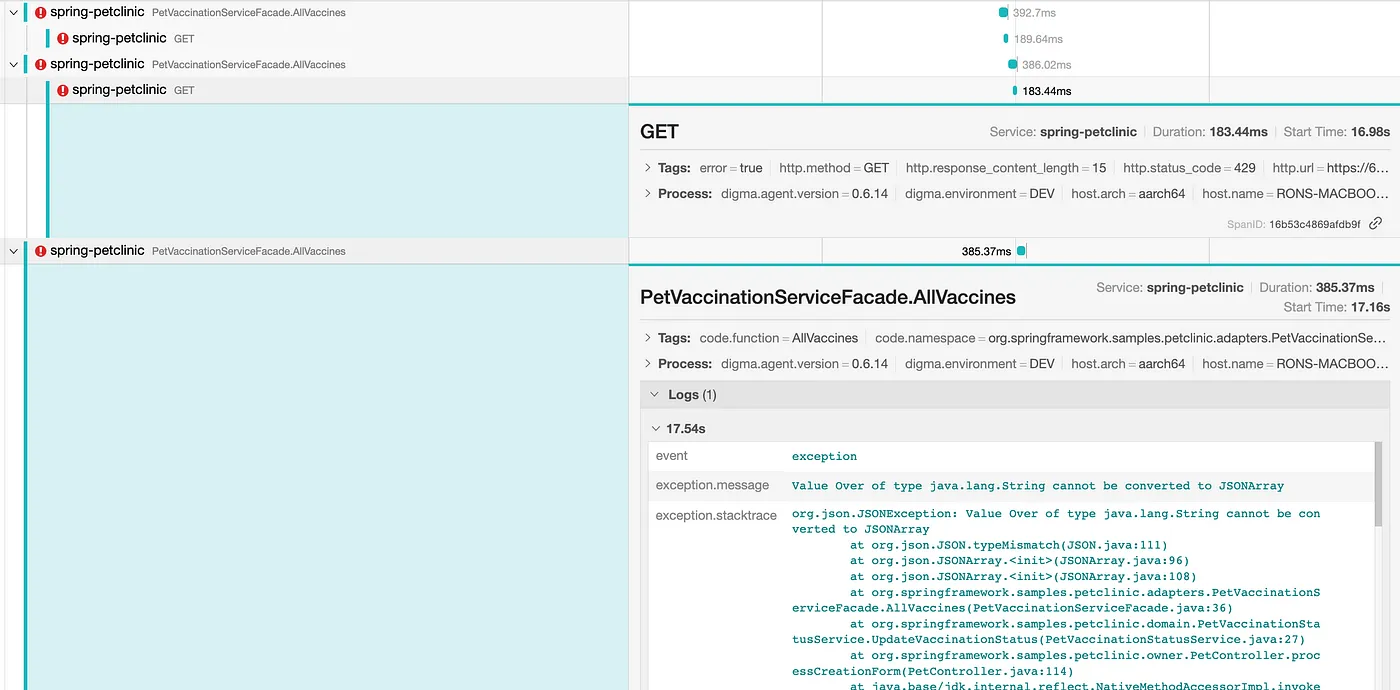Viewport: 1400px width, 690px height.
Task: Click the error icon on the 386.02ms AllVaccines span
Action: (40, 64)
